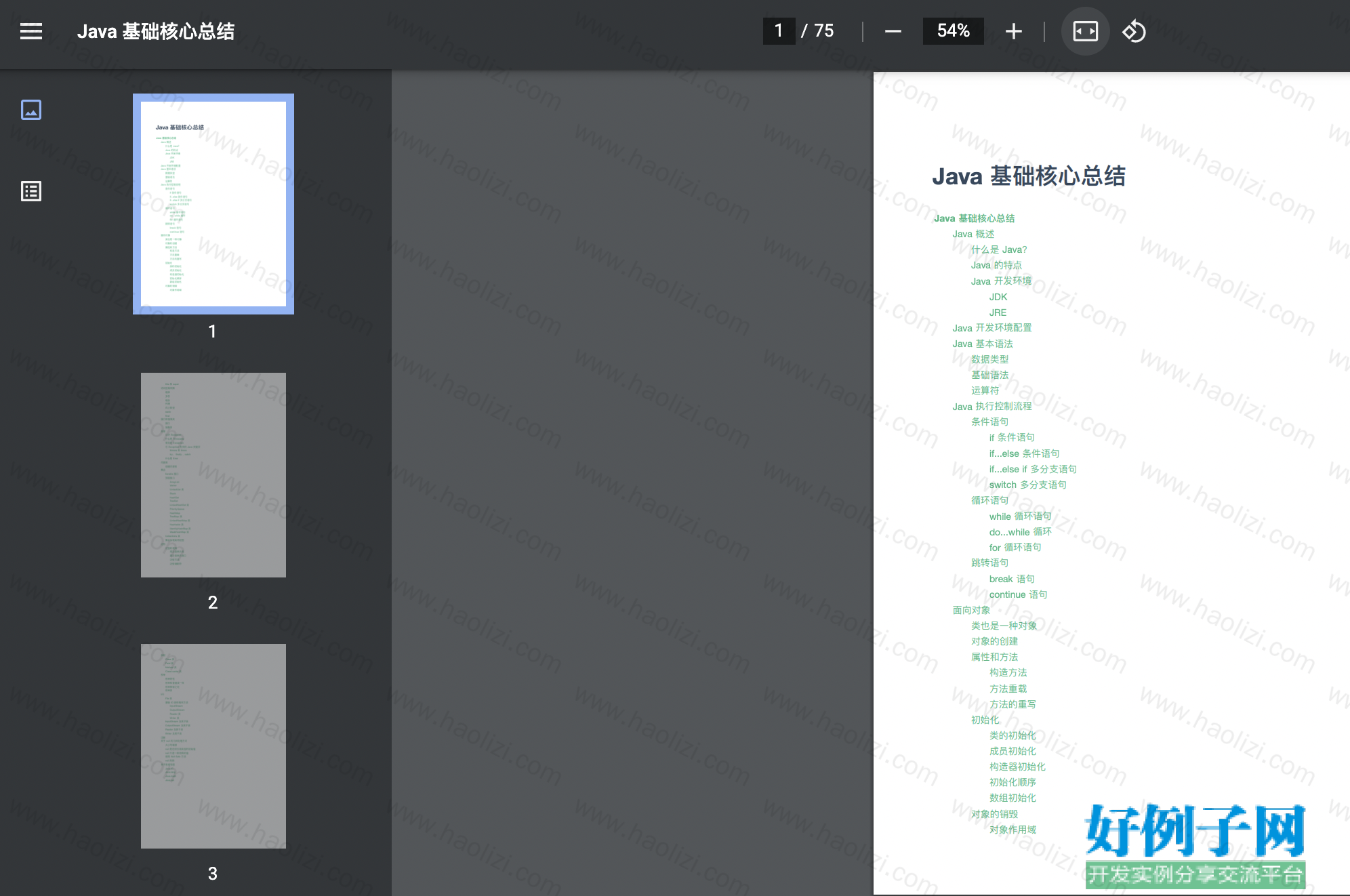Open the 'Java 概述' contents link
Screen dimensions: 1350x896
[x=973, y=234]
